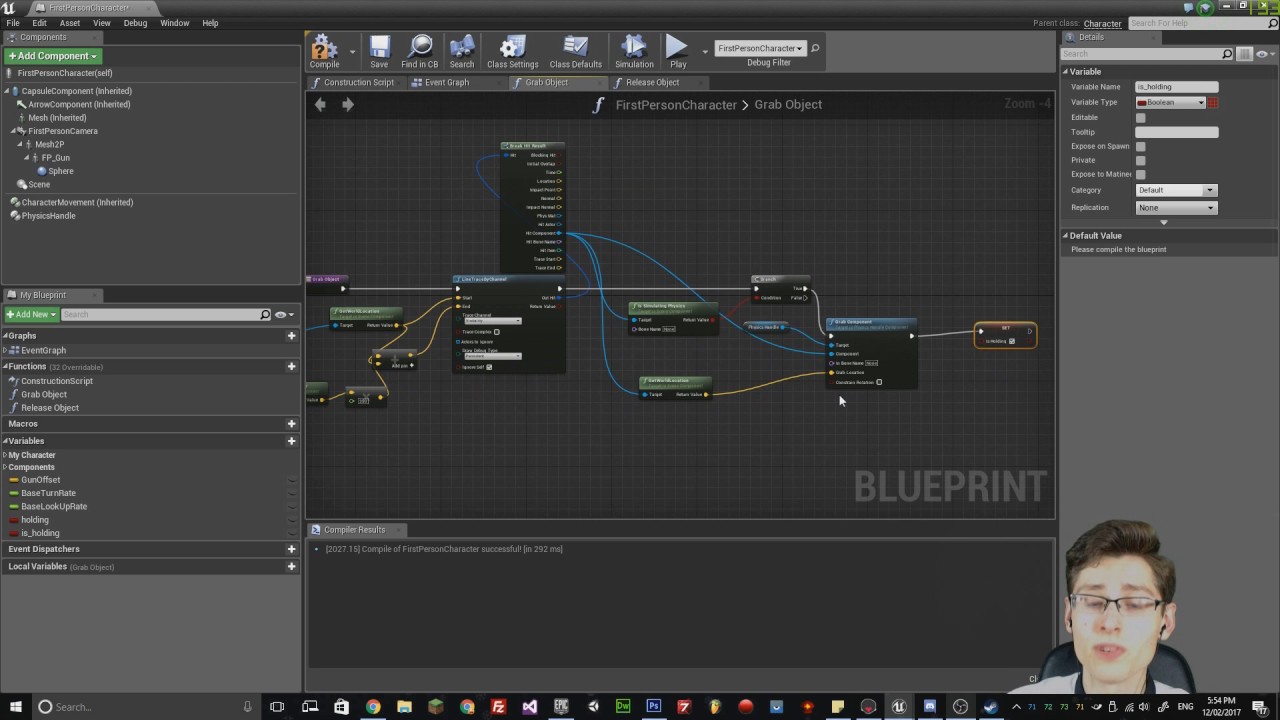Open the Window menu
The width and height of the screenshot is (1280, 720).
point(174,23)
